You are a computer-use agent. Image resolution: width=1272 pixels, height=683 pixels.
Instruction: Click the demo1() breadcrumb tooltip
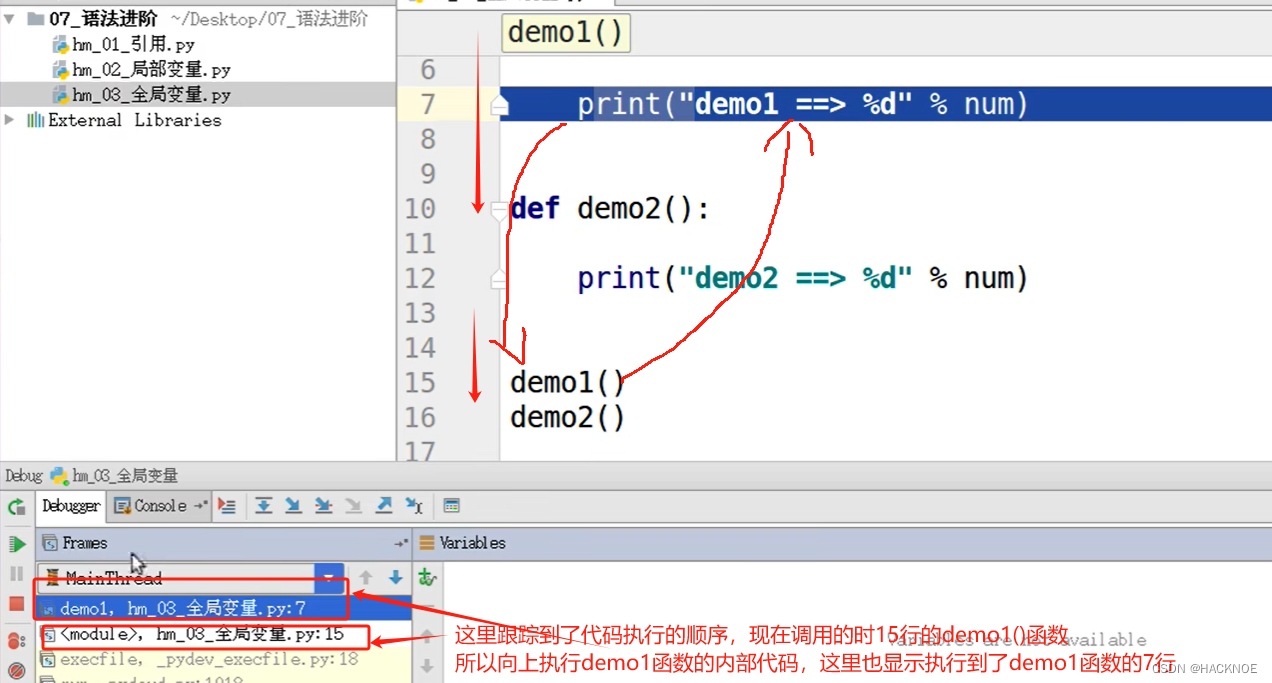pos(566,33)
